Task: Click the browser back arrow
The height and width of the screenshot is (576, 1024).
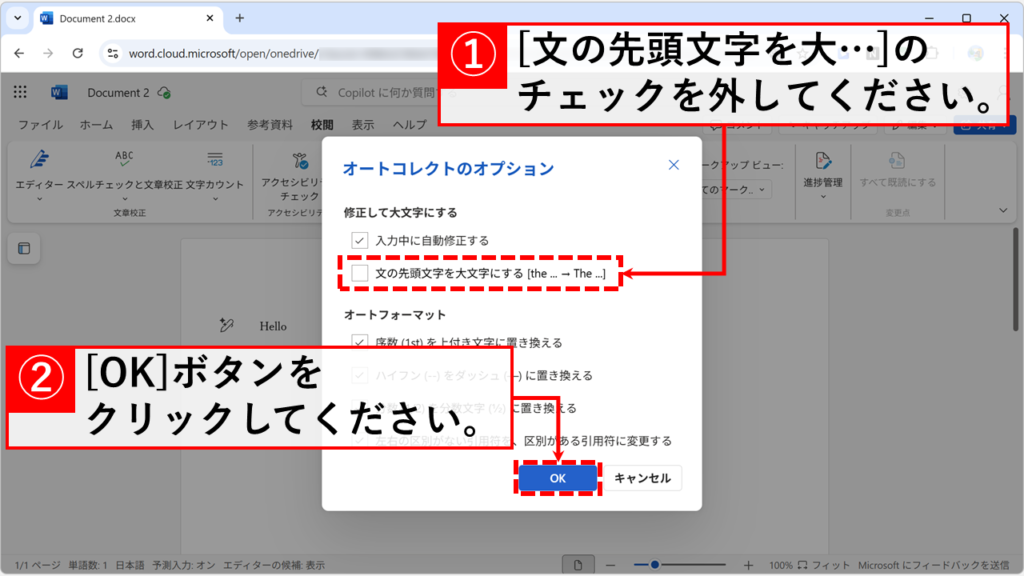Action: [x=19, y=54]
